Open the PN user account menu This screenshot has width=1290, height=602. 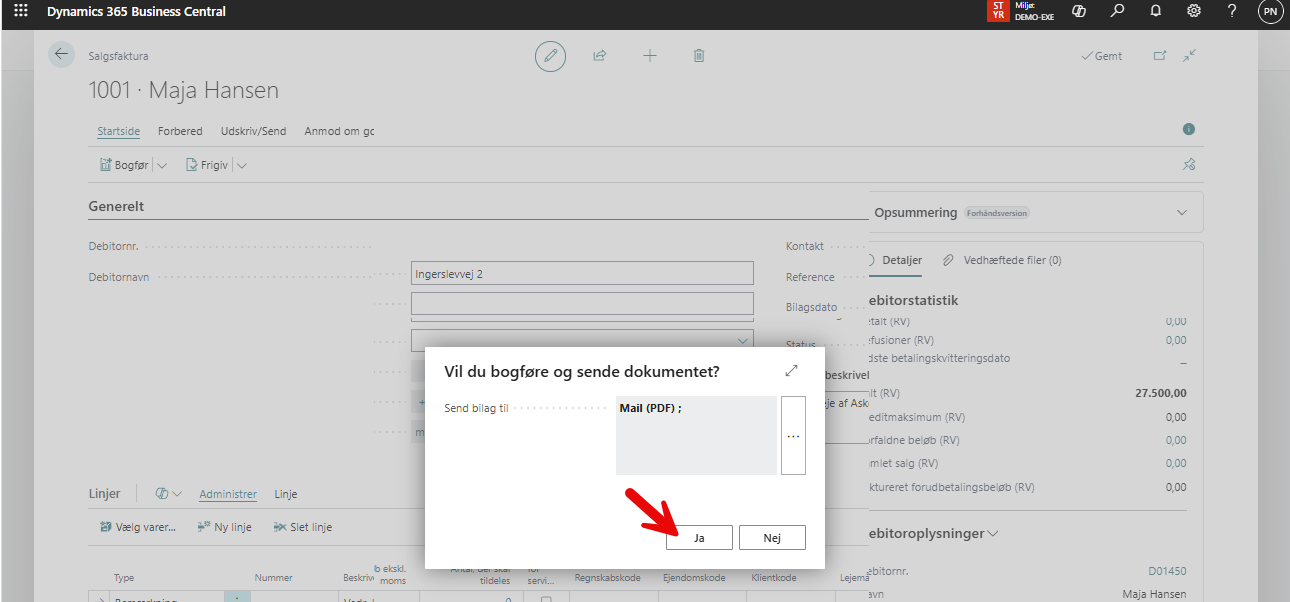point(1270,12)
